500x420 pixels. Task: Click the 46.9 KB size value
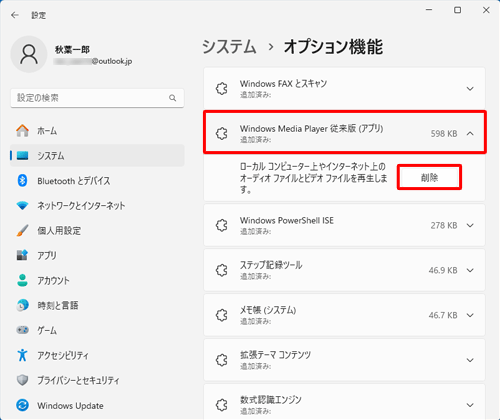[443, 270]
